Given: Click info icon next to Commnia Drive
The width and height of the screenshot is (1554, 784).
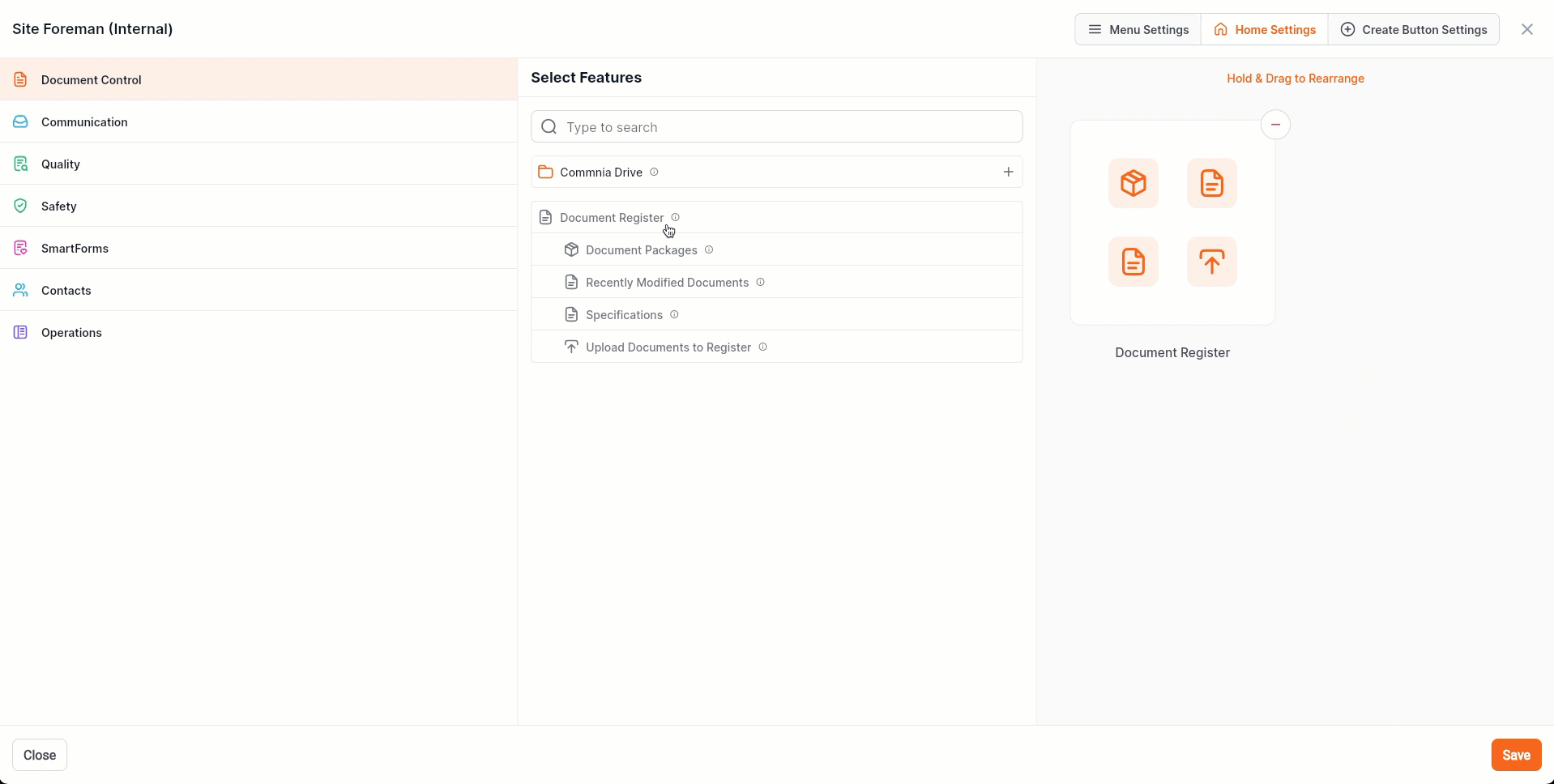Looking at the screenshot, I should pos(654,172).
